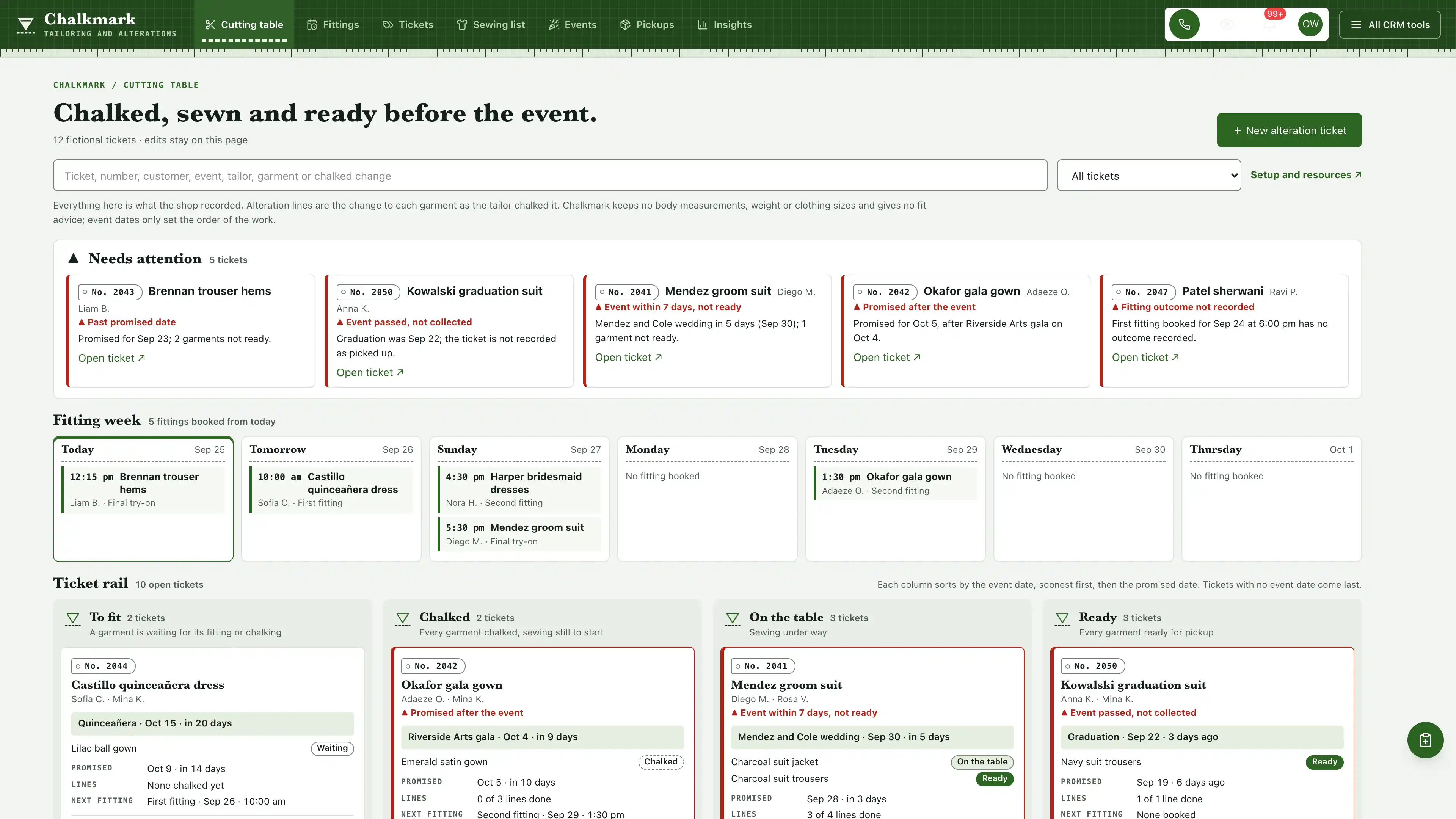Open the Insights tab
The width and height of the screenshot is (1456, 819).
[724, 24]
